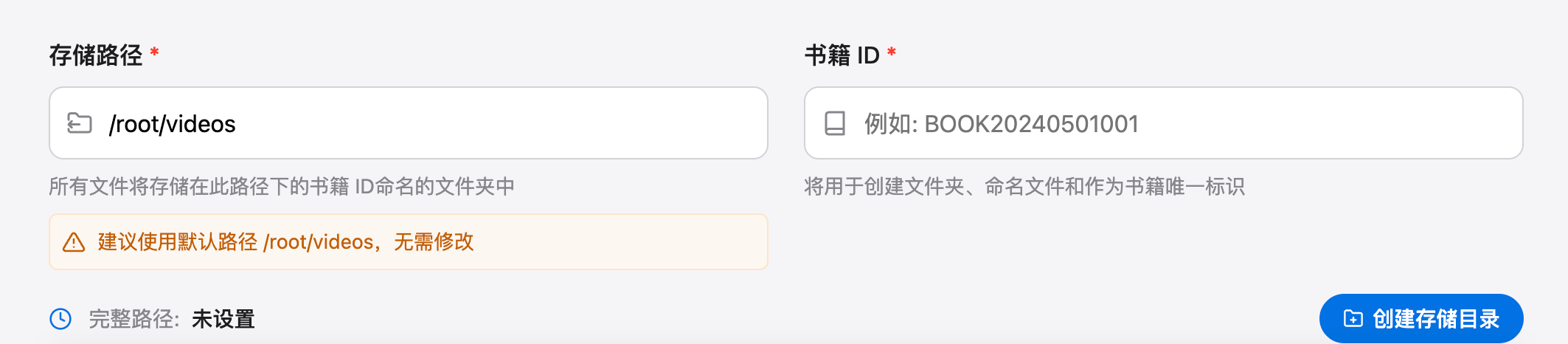Click the red asterisk next to 书籍 ID
The width and height of the screenshot is (1568, 344).
892,53
